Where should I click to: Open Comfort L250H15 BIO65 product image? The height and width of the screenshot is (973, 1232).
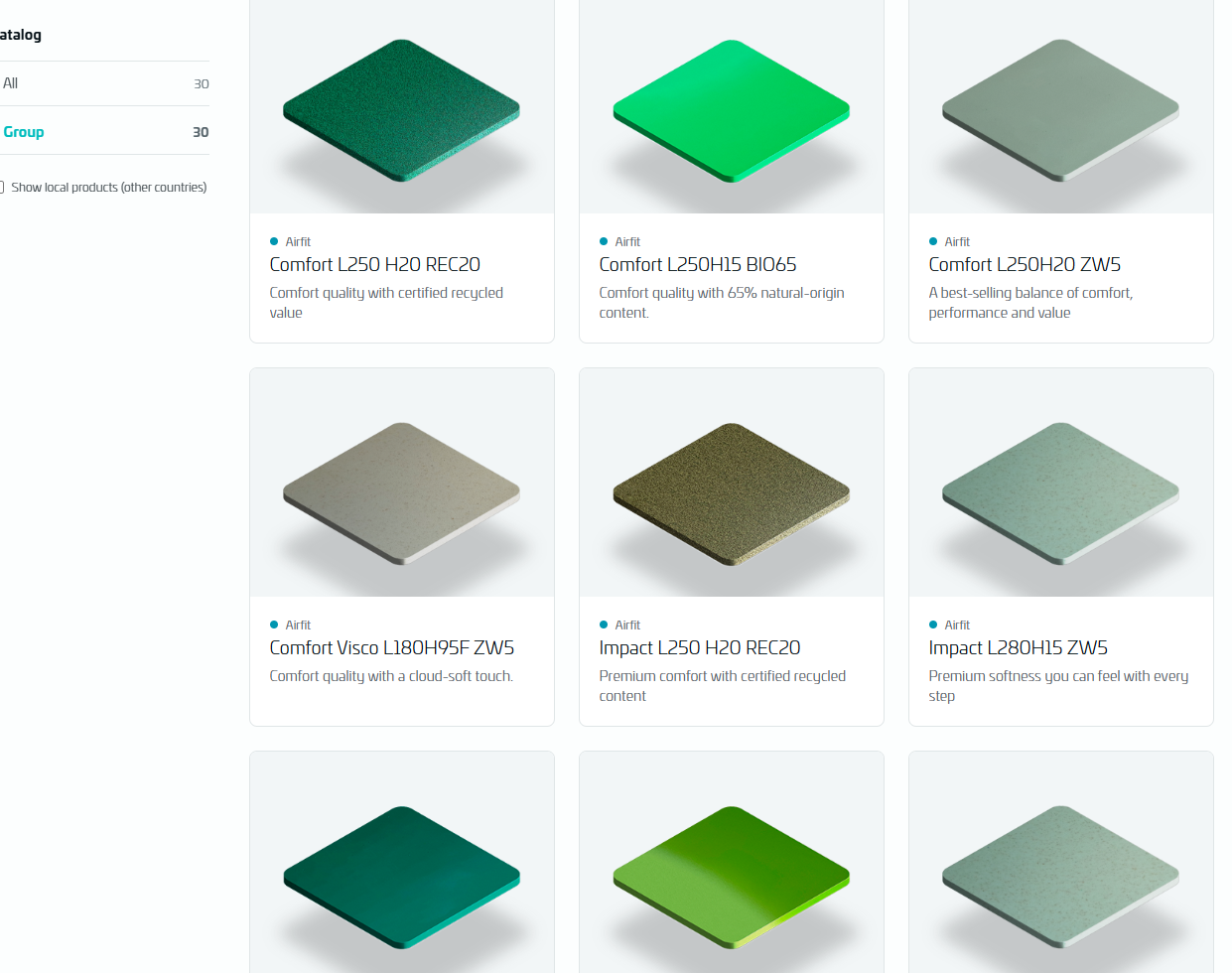pos(732,106)
